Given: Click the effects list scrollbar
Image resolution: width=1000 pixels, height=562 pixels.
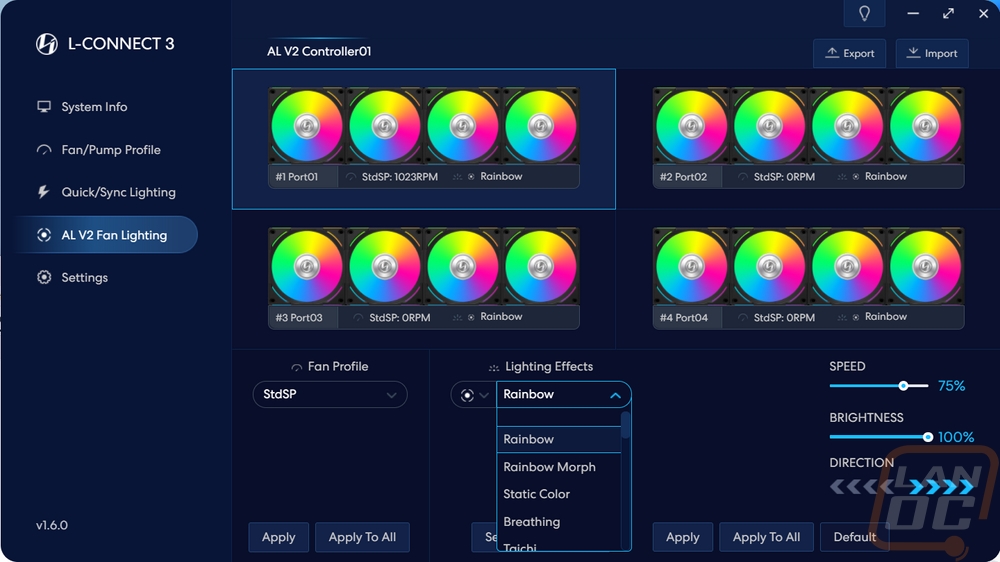Looking at the screenshot, I should click(x=626, y=425).
